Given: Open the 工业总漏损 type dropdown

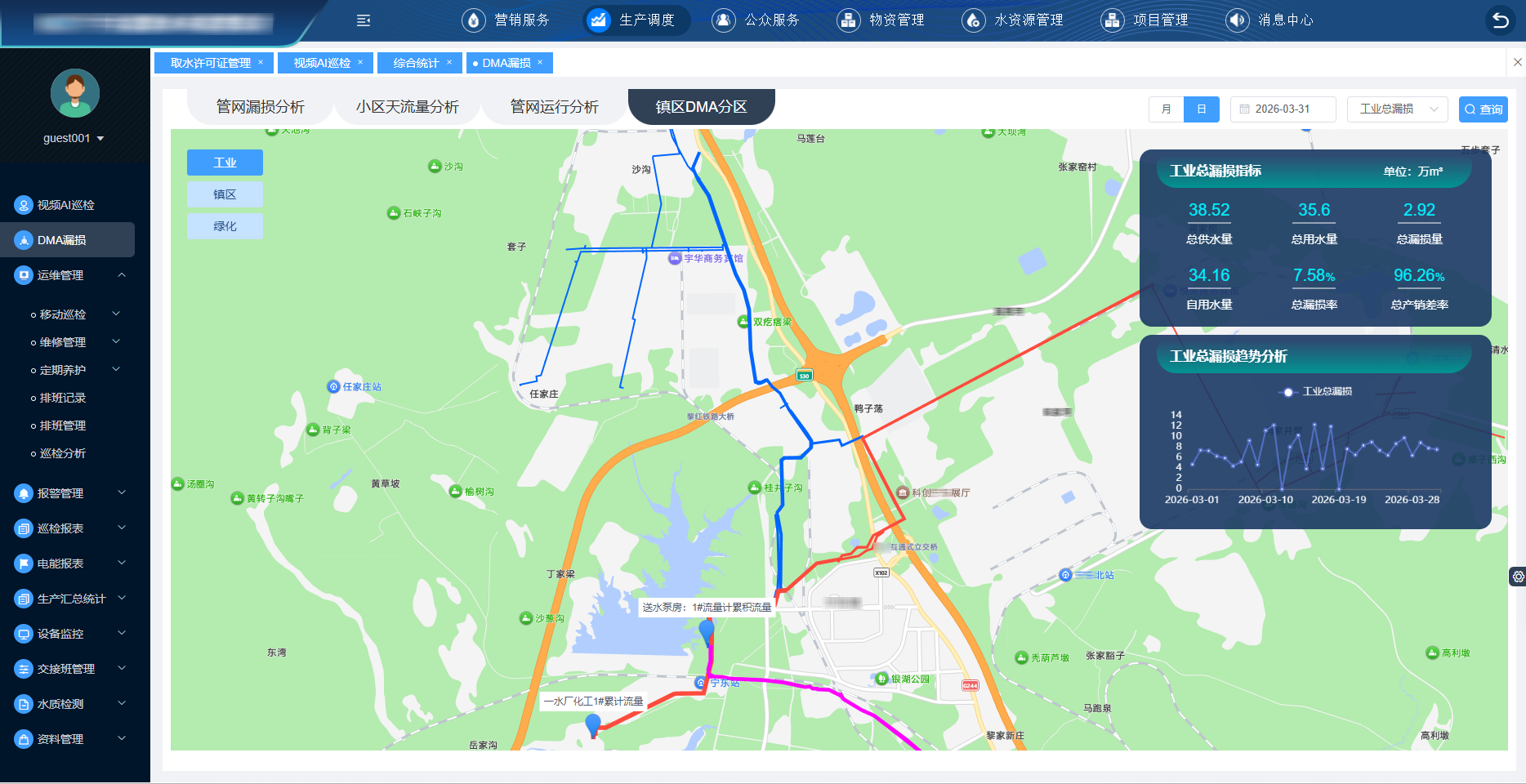Looking at the screenshot, I should [1397, 109].
